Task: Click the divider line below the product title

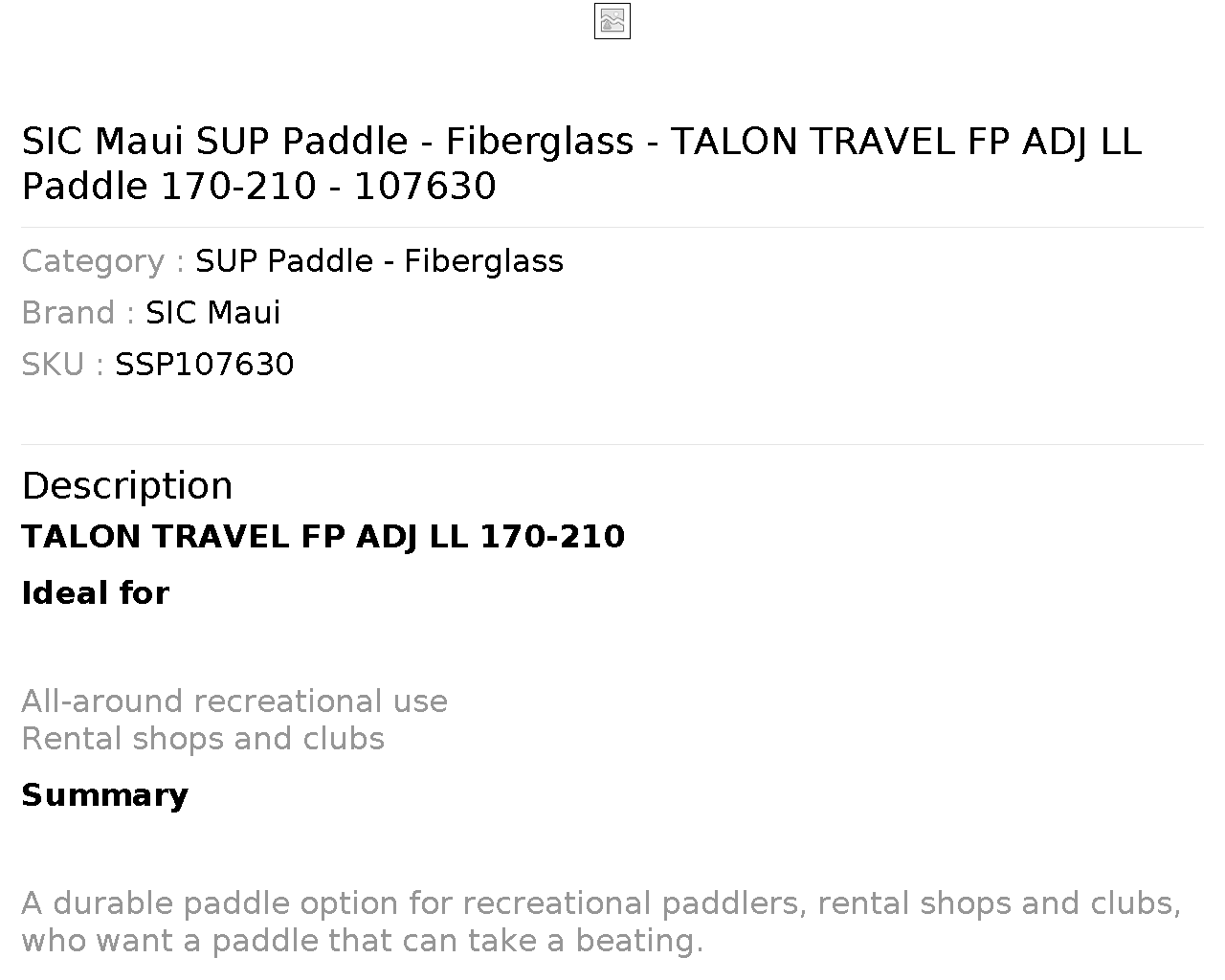Action: [612, 228]
